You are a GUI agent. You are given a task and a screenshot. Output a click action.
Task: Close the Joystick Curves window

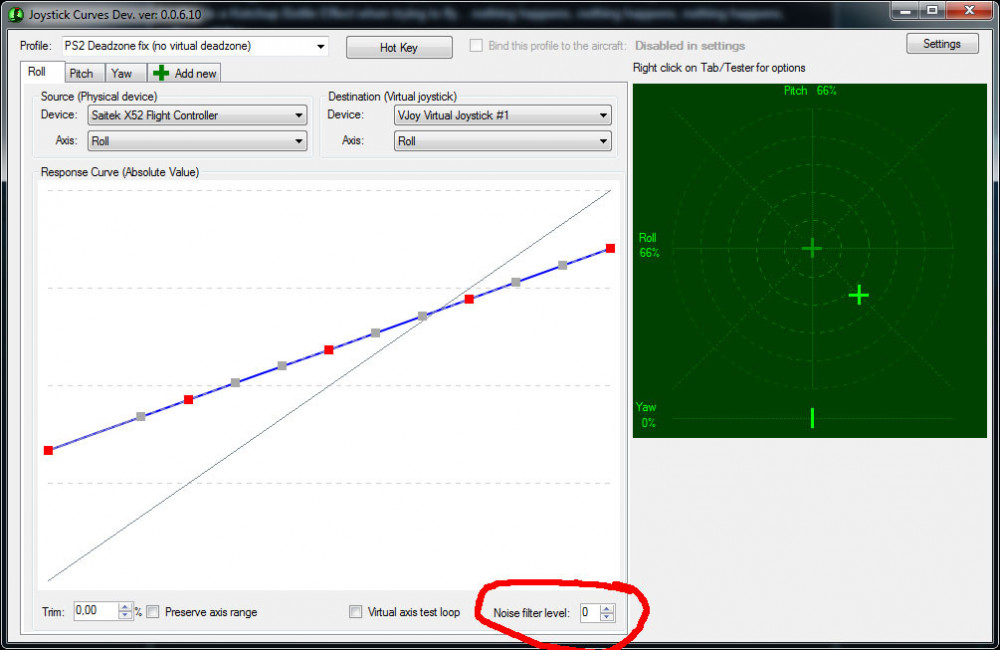point(969,10)
